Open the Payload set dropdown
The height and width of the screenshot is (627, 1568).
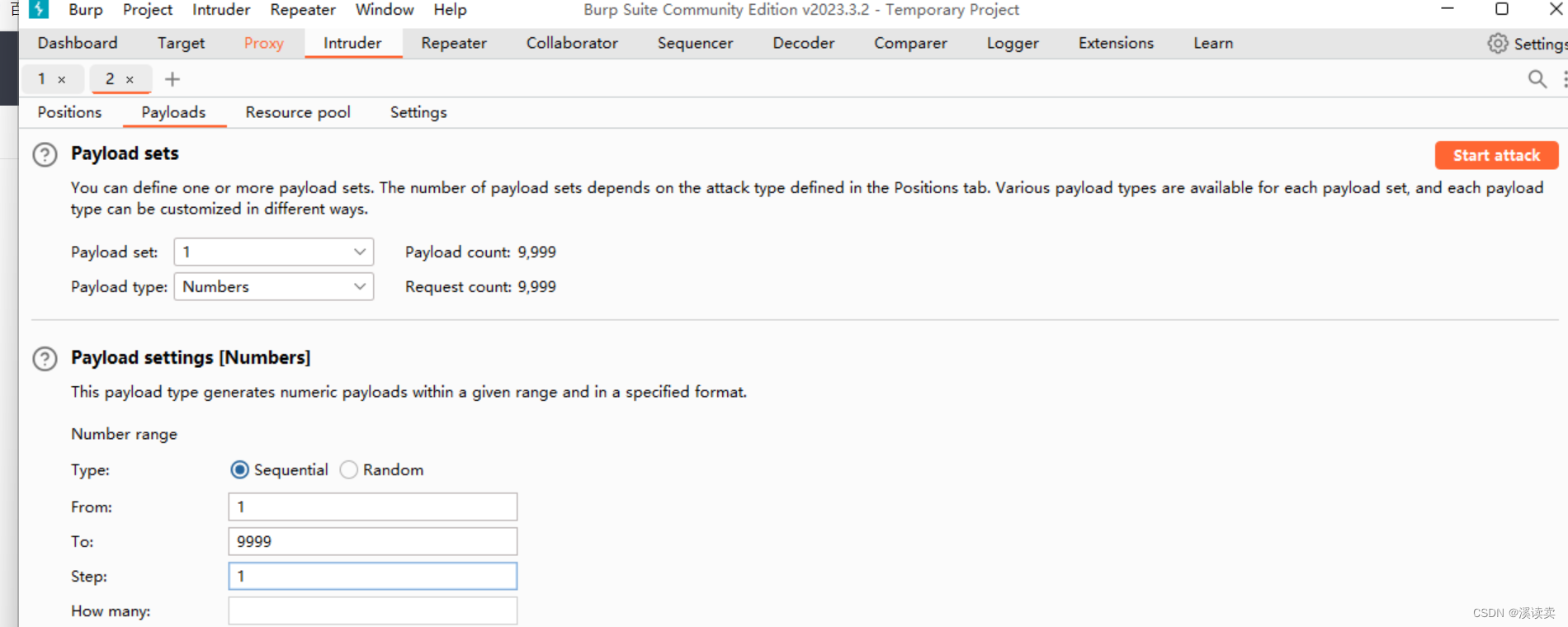click(x=274, y=252)
